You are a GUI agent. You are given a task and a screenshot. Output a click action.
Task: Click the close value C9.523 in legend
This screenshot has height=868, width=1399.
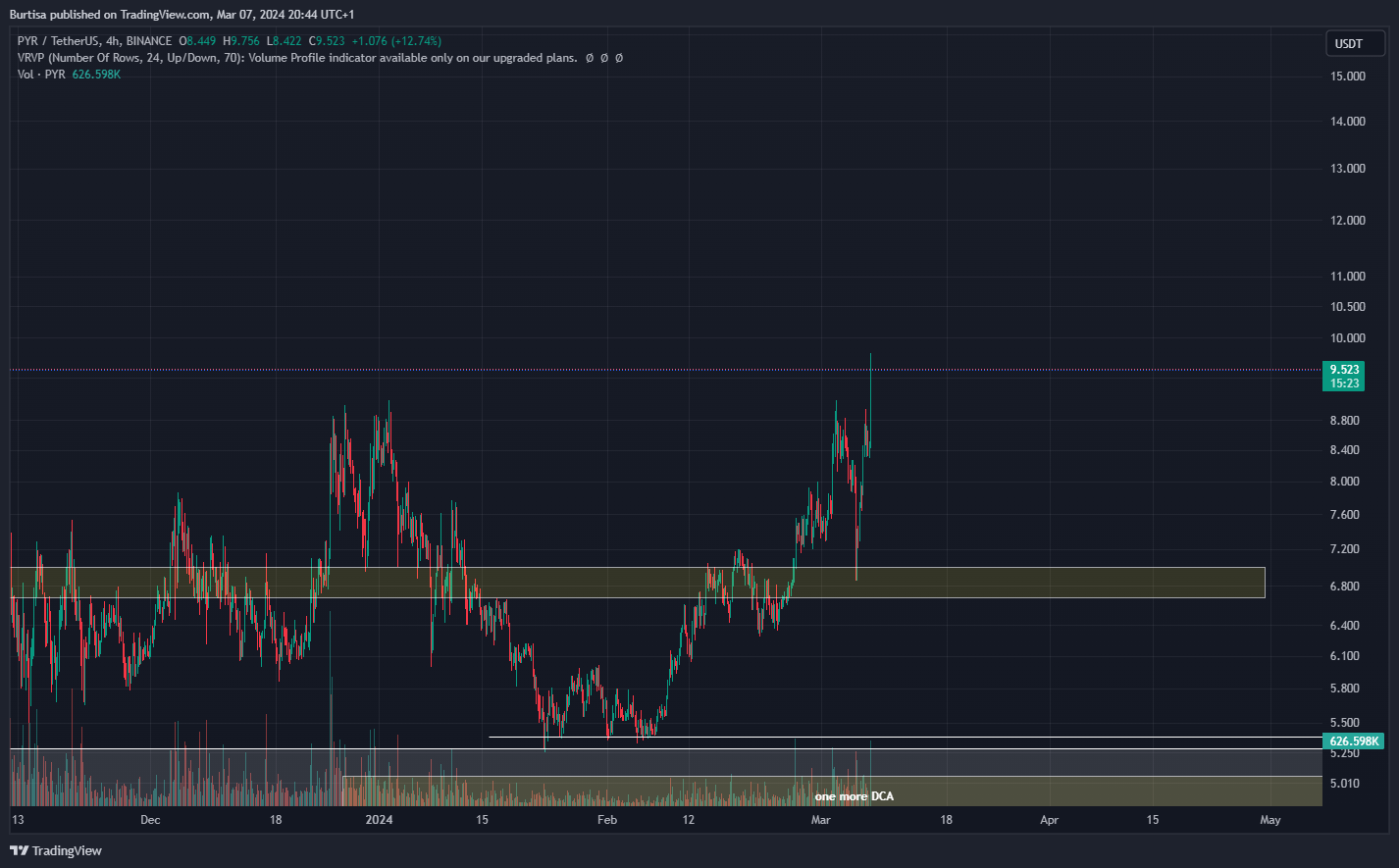coord(327,41)
